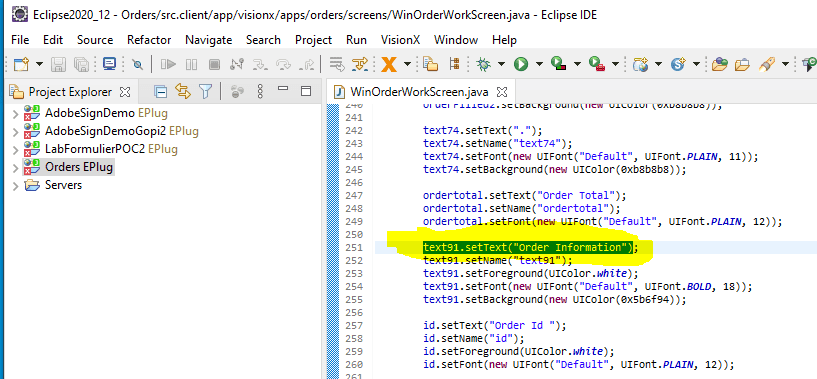Click the New wizard toolbar icon

21,65
